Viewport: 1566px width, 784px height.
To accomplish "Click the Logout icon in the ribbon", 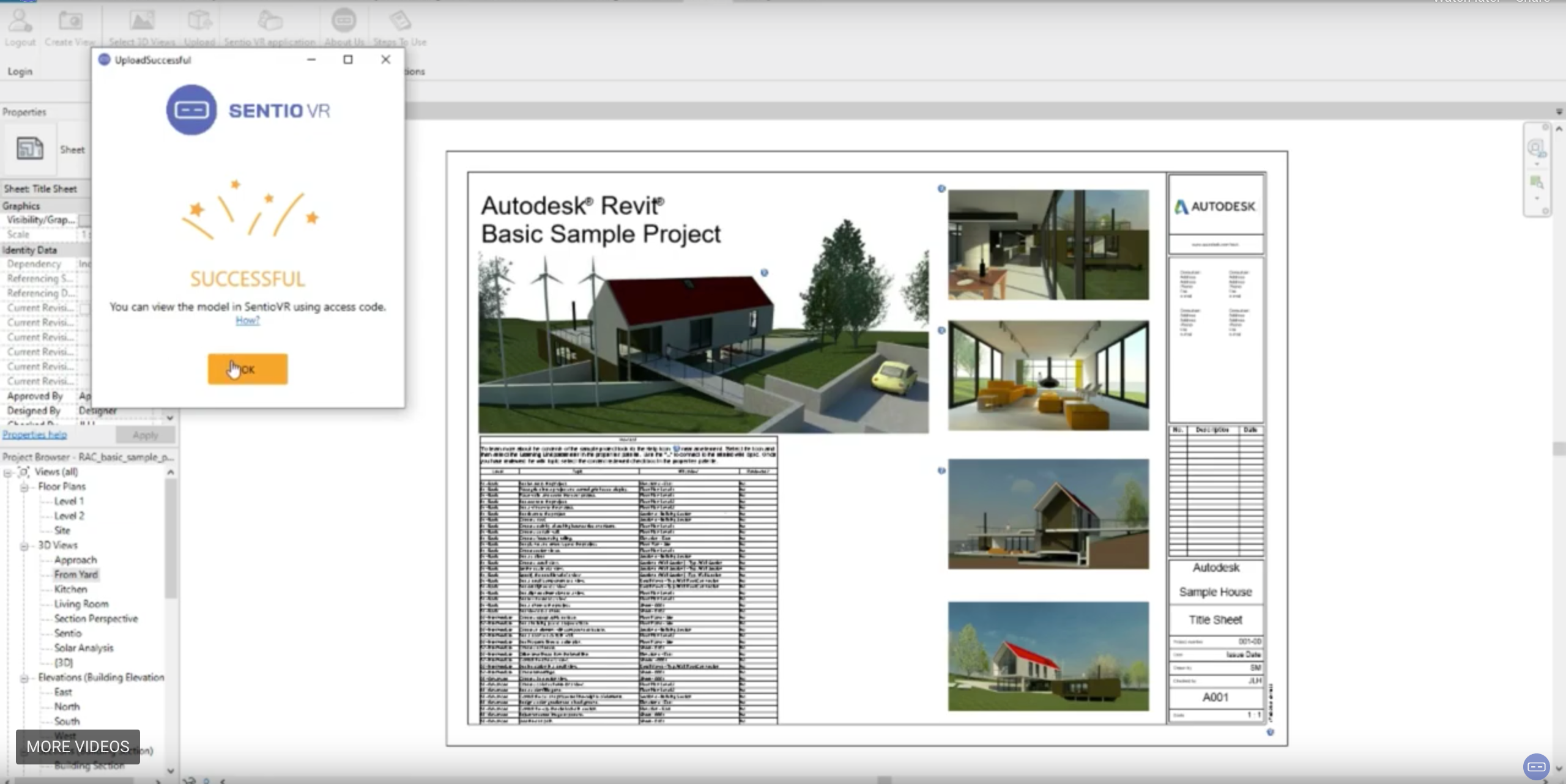I will [x=20, y=21].
